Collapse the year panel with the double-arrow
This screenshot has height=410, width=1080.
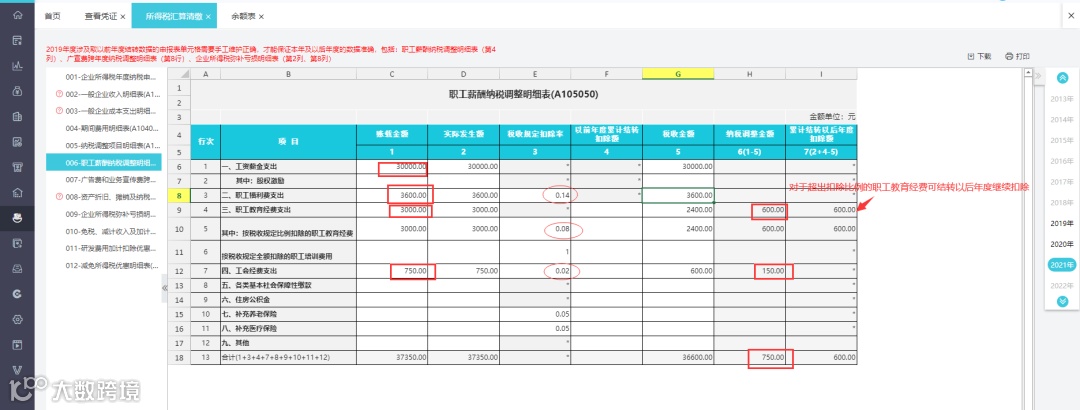1038,75
